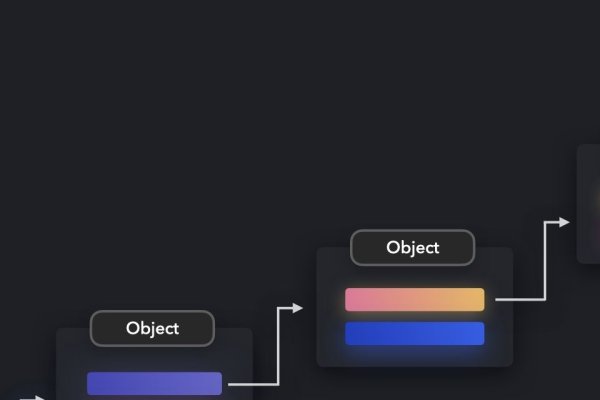Select the Object label above the purple bar

[x=152, y=328]
